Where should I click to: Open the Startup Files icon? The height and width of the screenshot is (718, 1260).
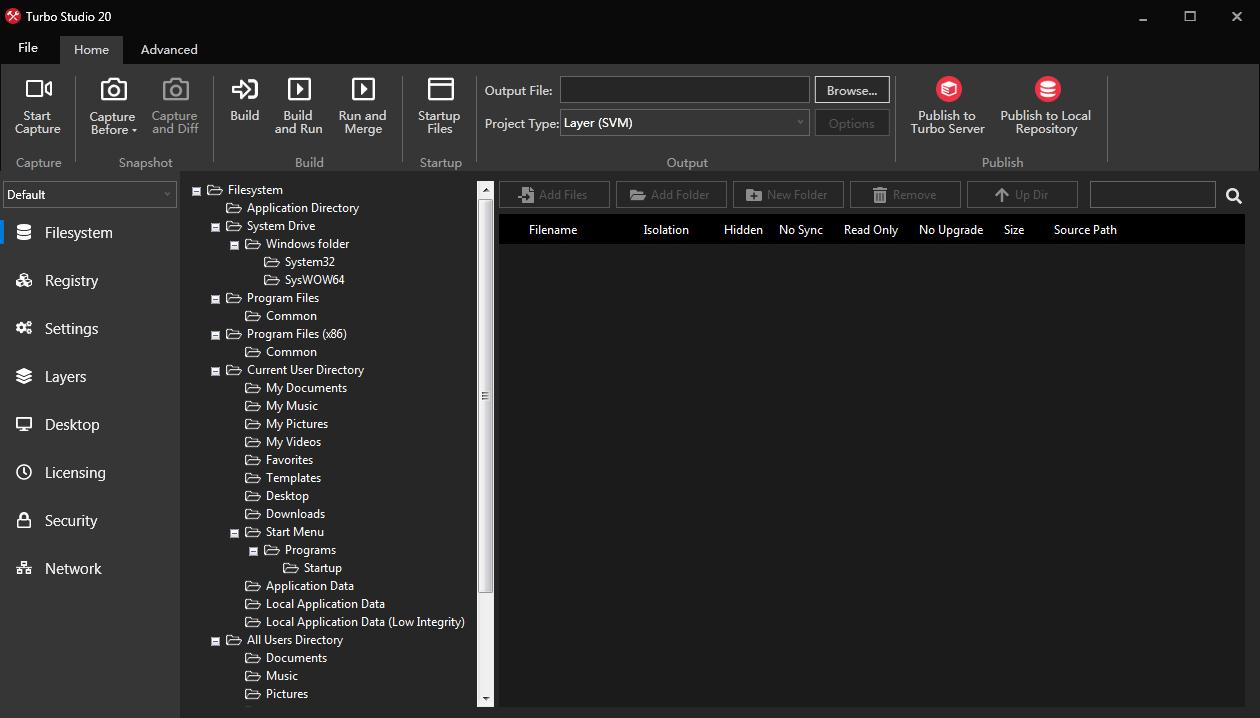tap(440, 90)
